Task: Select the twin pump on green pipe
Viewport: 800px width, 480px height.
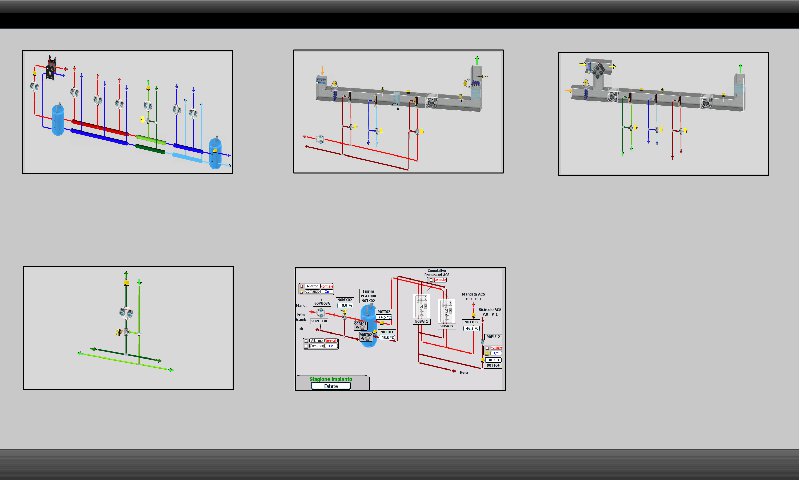Action: pyautogui.click(x=126, y=313)
